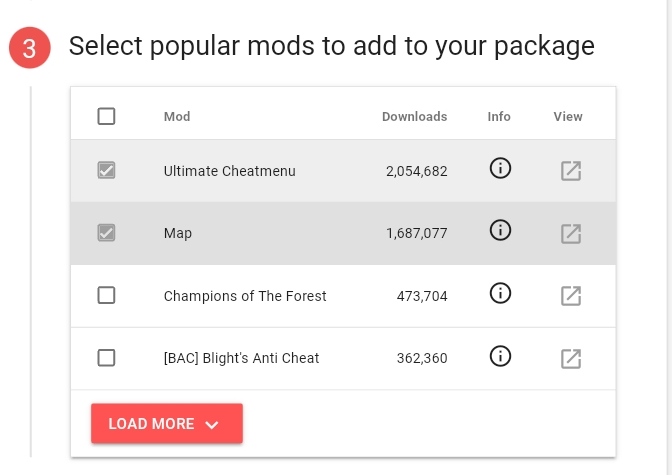Viewport: 672px width, 475px height.
Task: Enable Champions of The Forest checkbox
Action: (106, 296)
